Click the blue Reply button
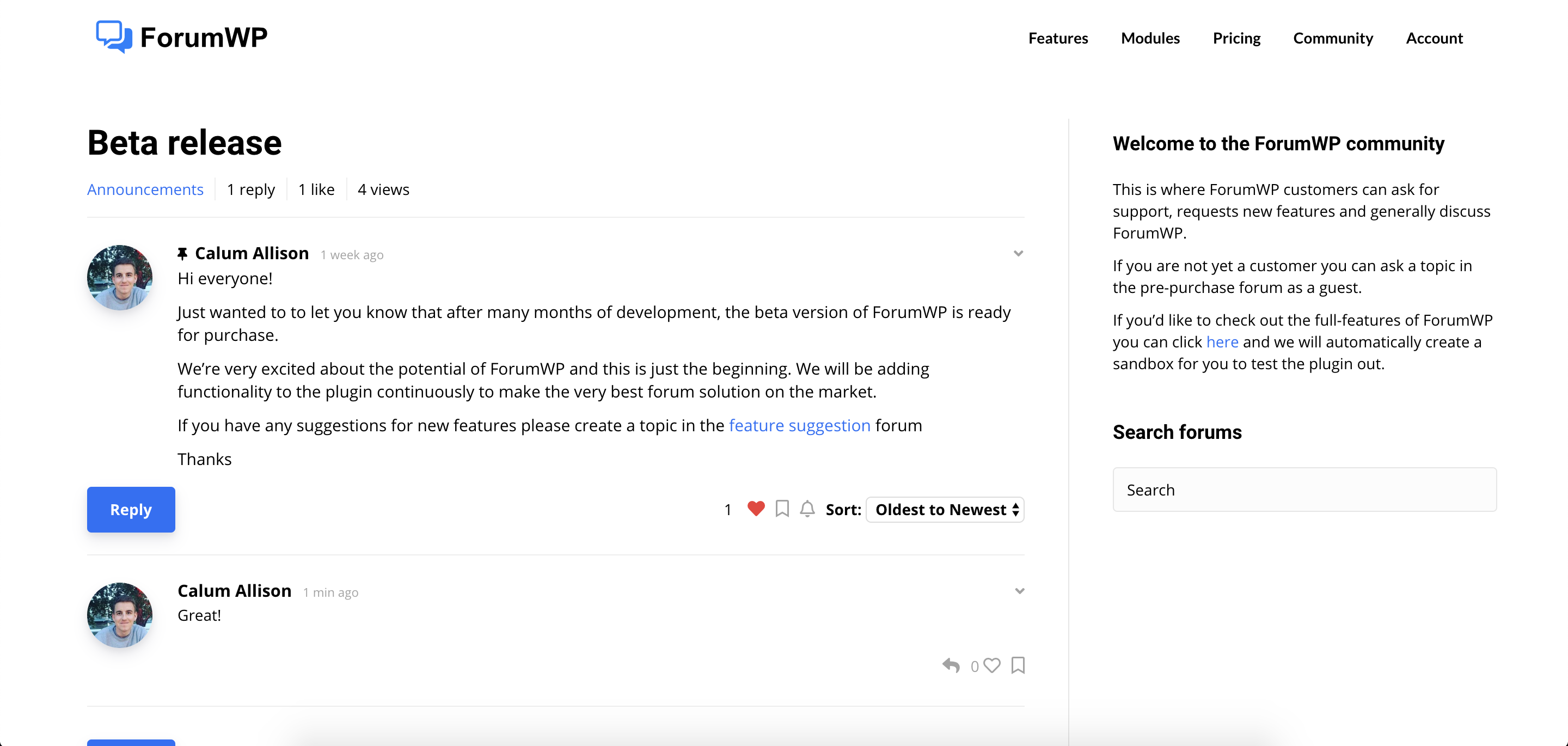This screenshot has width=1568, height=746. click(x=131, y=509)
